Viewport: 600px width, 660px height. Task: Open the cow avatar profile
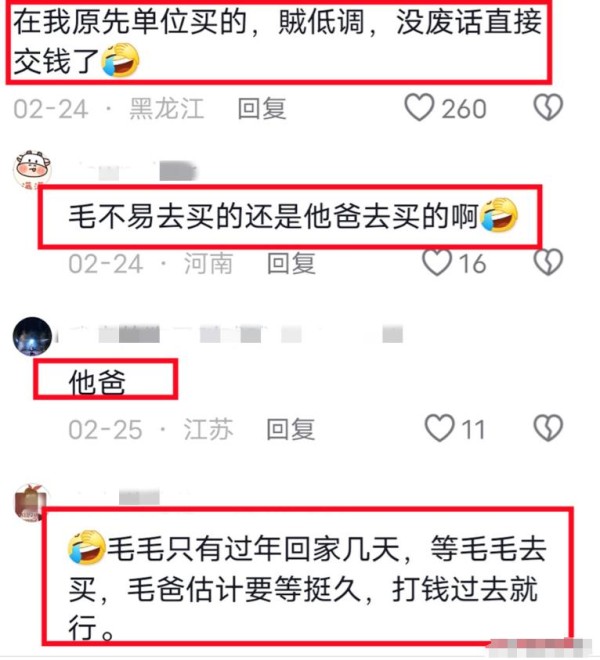[x=32, y=170]
